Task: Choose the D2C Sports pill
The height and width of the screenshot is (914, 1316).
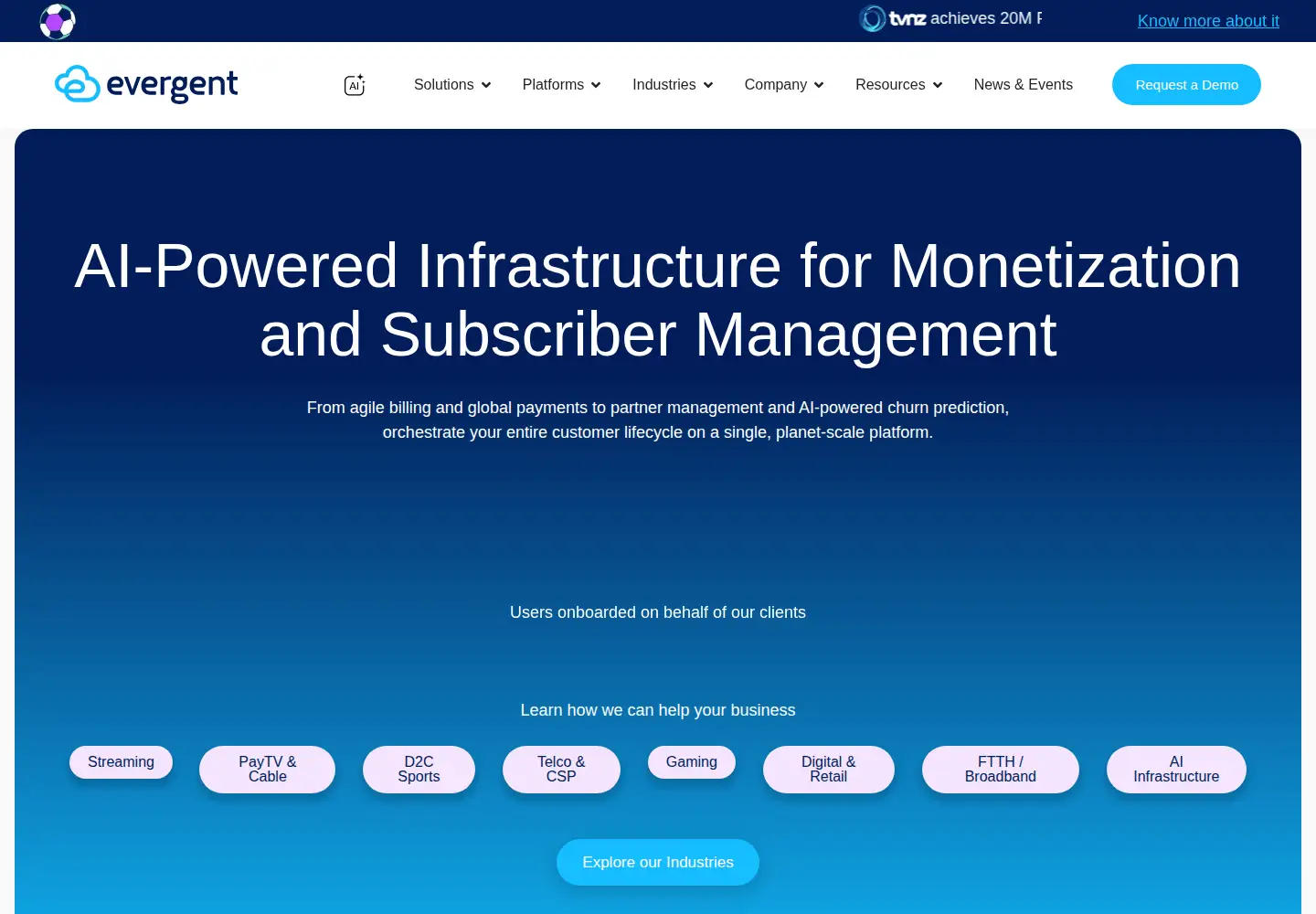Action: (419, 770)
